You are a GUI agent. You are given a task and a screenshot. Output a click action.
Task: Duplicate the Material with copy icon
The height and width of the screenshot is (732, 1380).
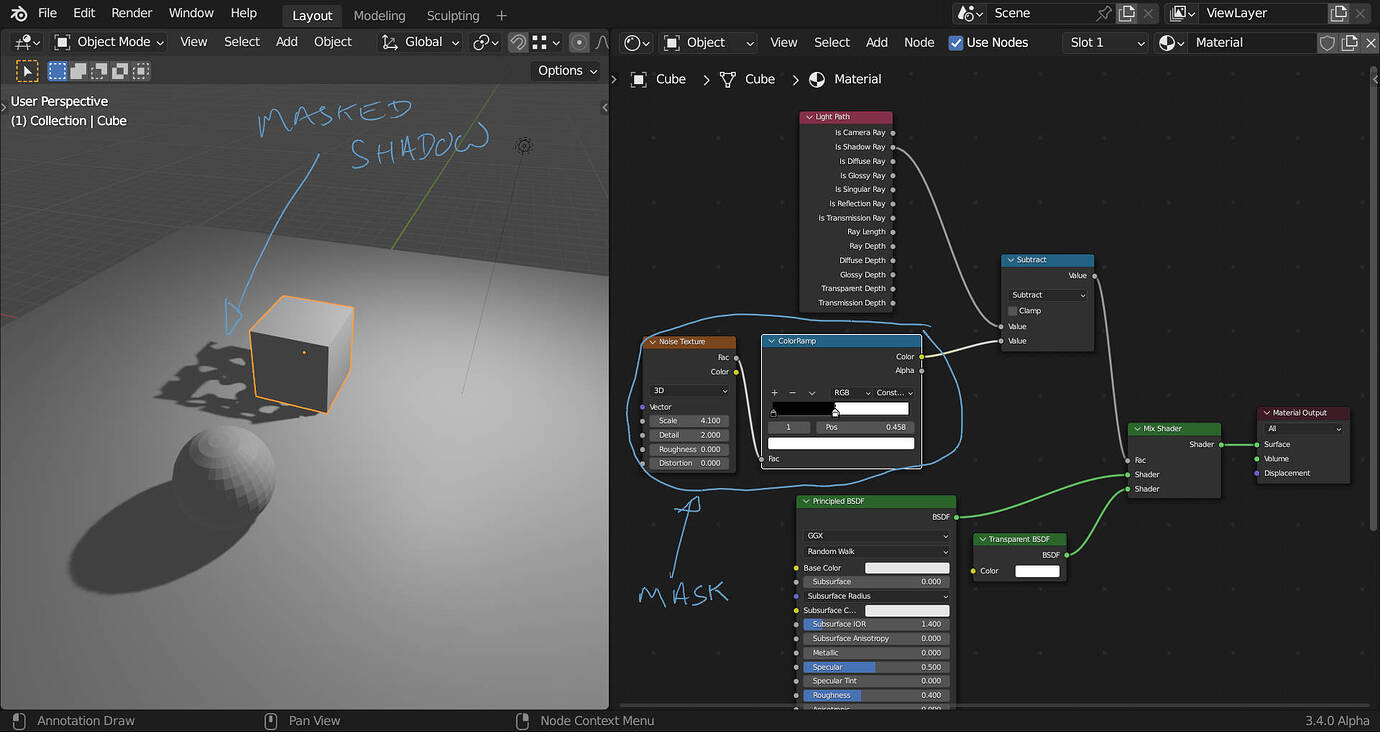tap(1349, 42)
